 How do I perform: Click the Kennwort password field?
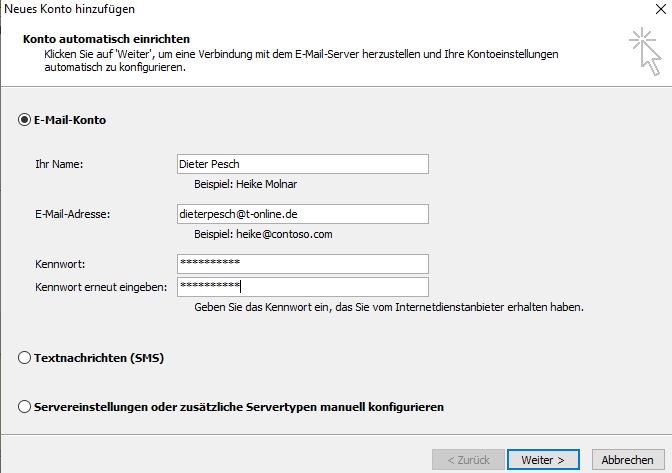pos(303,264)
